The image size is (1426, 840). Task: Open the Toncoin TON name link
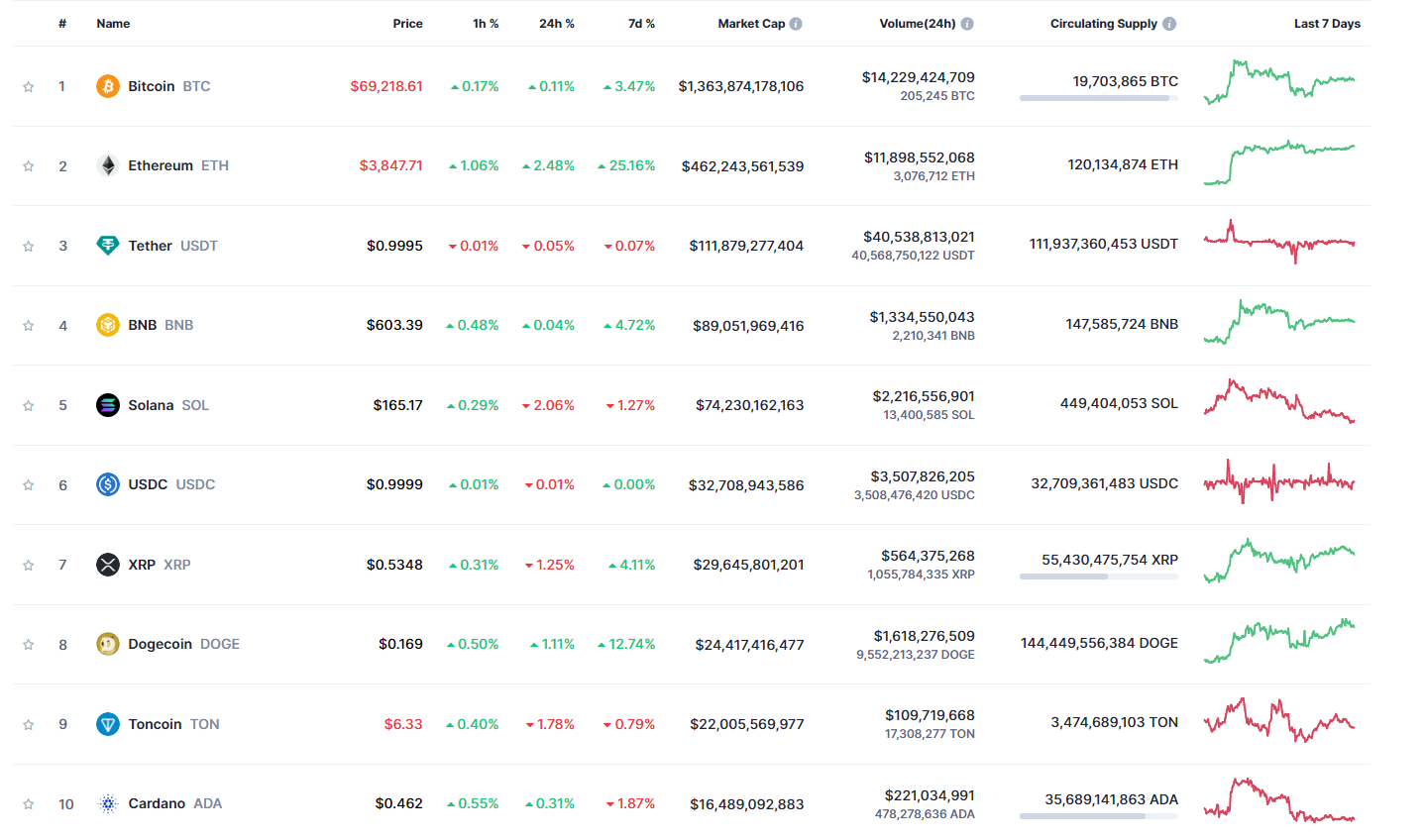coord(174,724)
